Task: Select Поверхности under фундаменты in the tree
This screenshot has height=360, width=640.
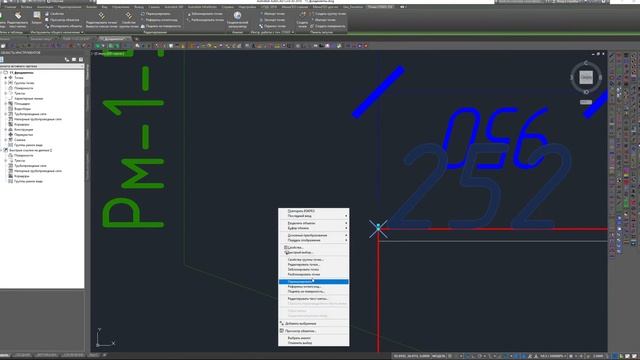Action: pos(24,88)
